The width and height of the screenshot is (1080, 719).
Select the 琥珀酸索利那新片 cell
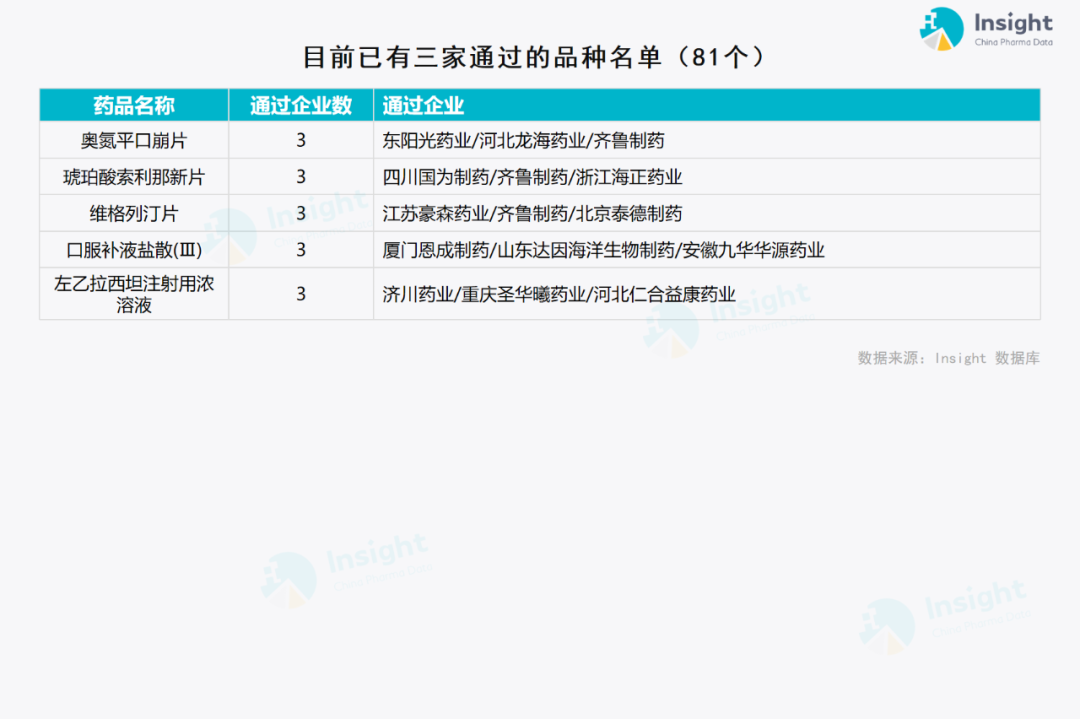click(x=134, y=177)
